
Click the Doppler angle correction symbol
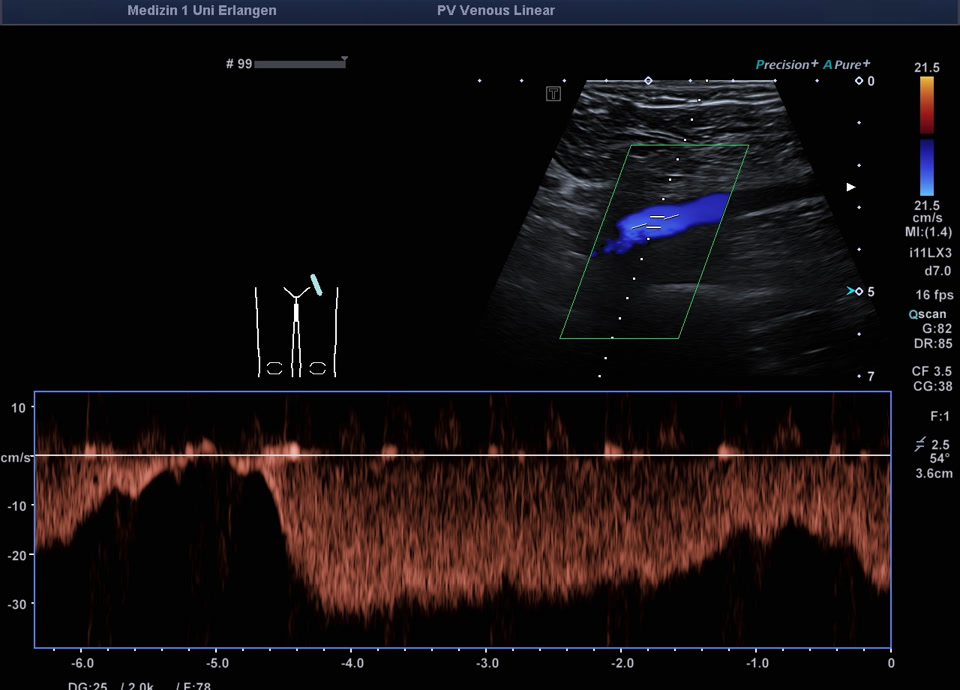point(919,444)
